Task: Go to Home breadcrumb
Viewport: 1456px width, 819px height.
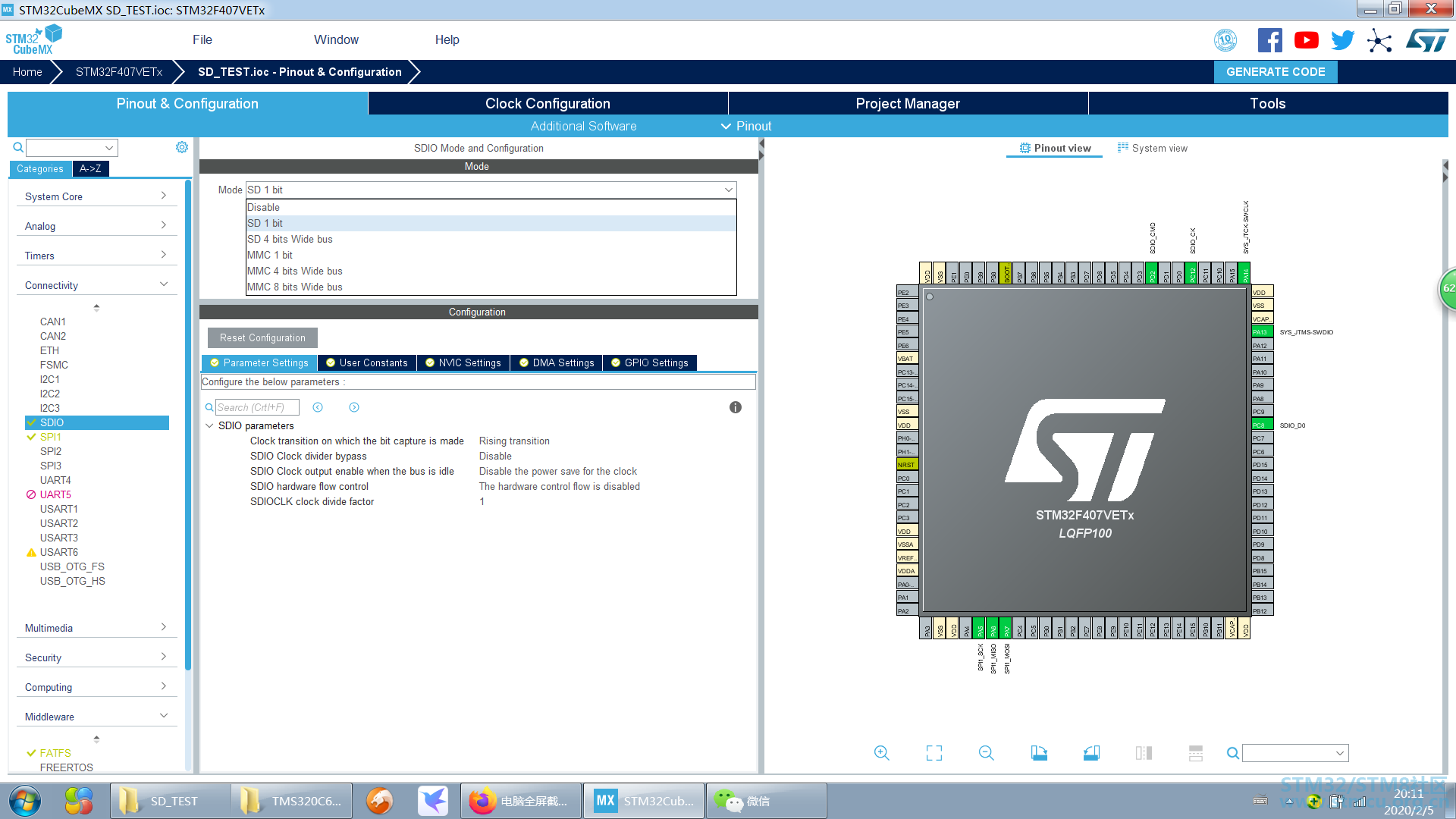Action: 27,72
